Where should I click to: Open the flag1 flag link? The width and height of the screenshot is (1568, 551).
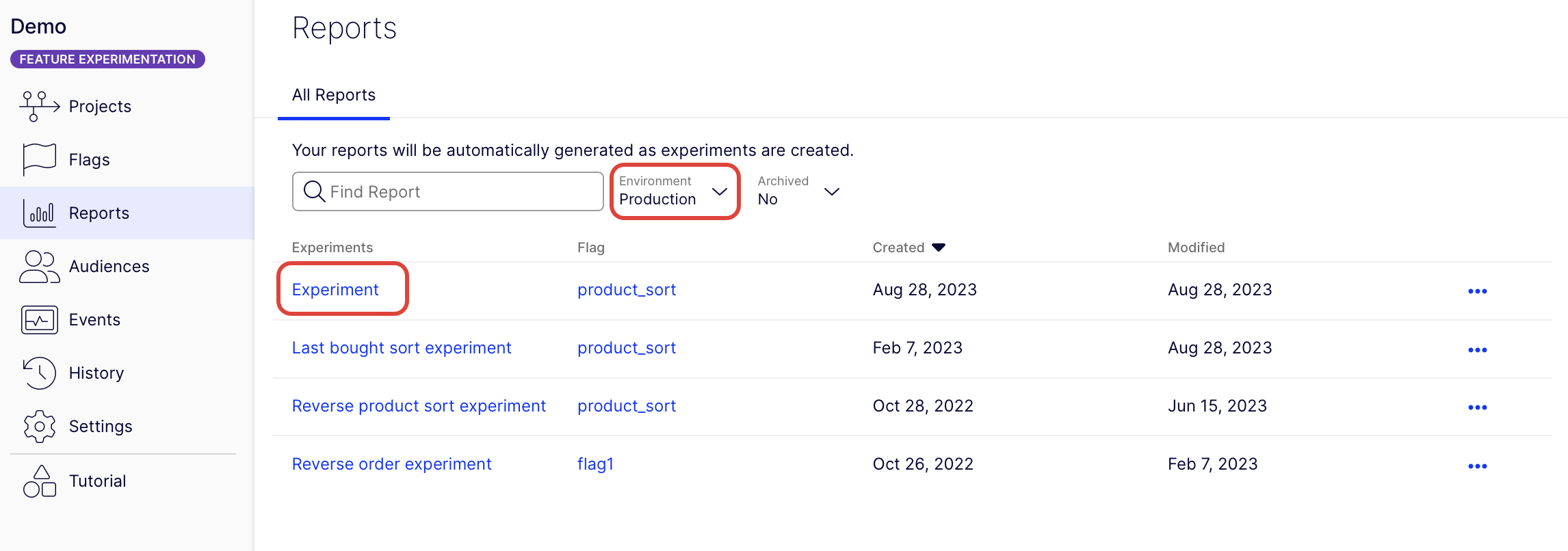coord(595,464)
